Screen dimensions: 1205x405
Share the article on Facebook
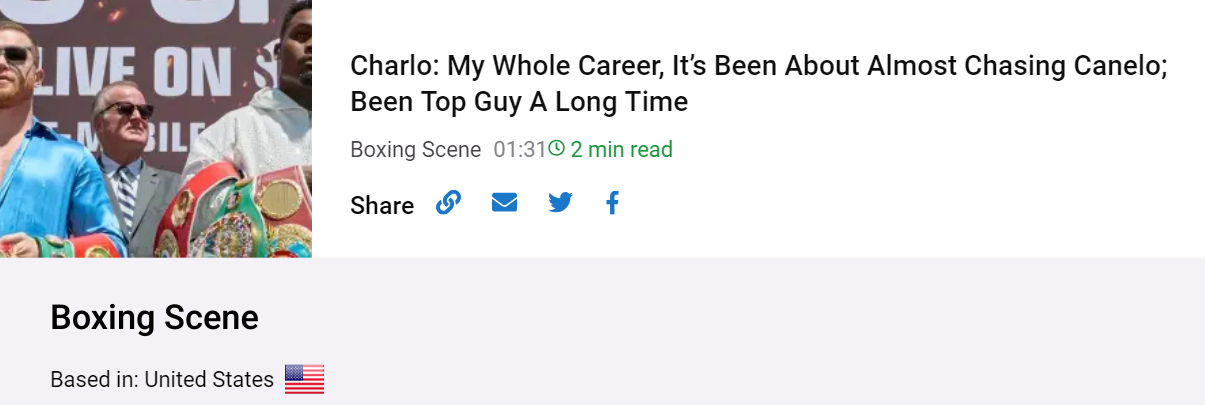pos(613,203)
